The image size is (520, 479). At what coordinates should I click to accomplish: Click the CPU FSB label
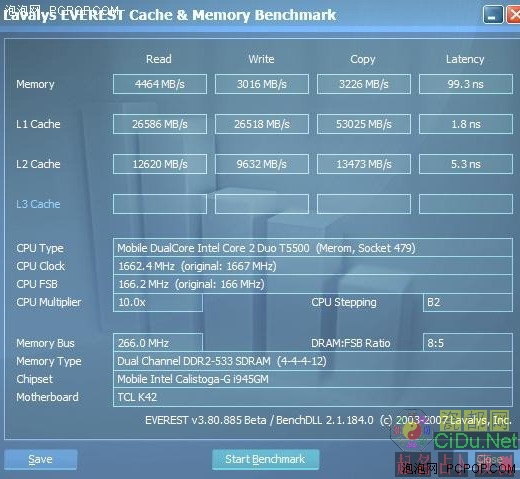(37, 284)
